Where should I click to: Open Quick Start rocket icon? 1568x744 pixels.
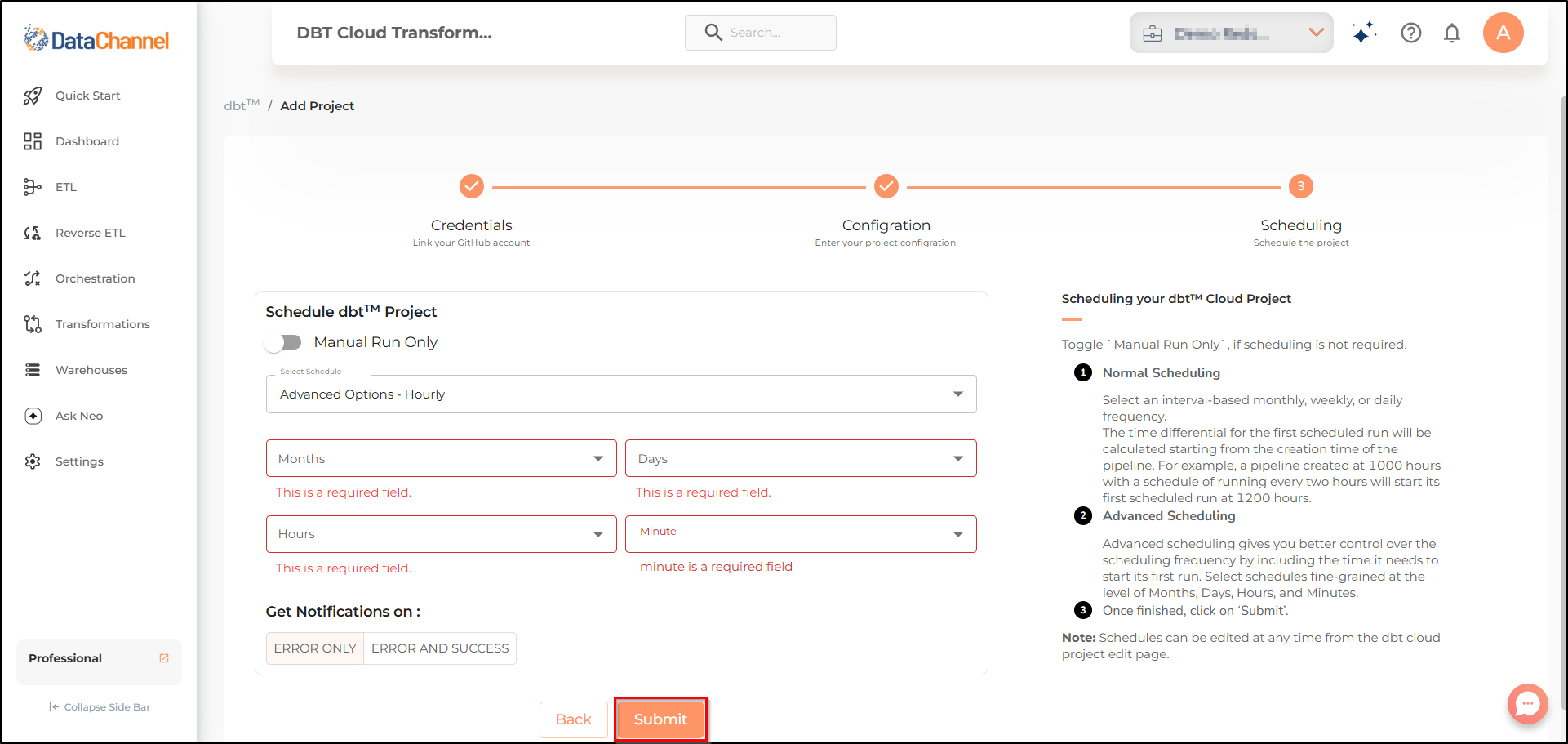(x=33, y=96)
